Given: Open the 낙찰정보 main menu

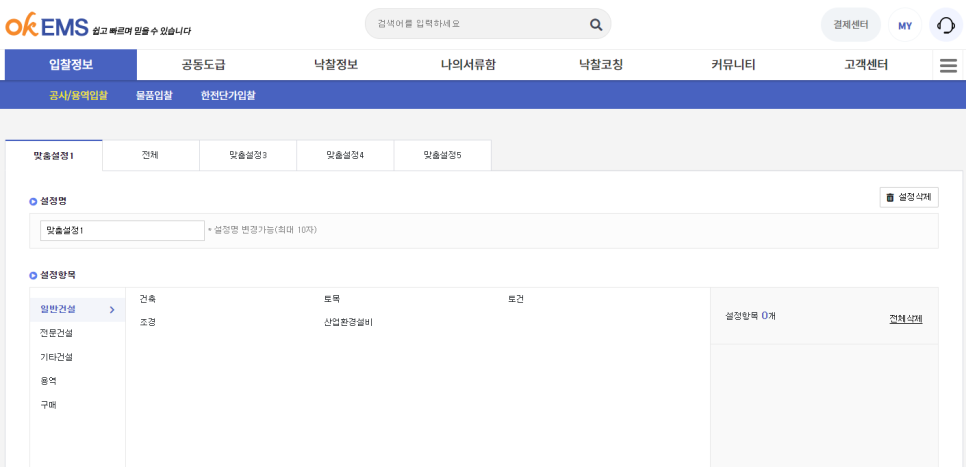Looking at the screenshot, I should (336, 65).
